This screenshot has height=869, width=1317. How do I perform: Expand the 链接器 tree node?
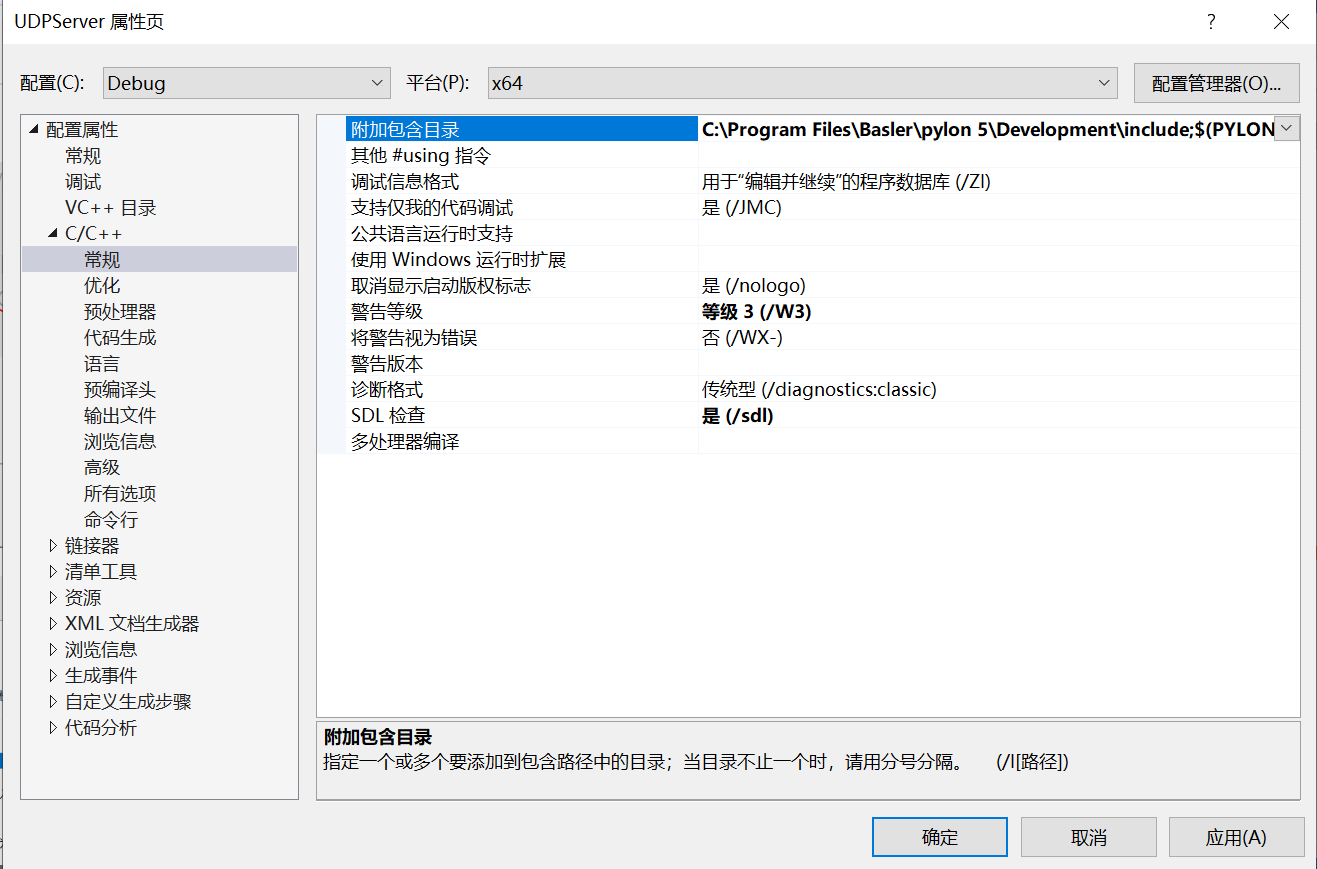53,545
